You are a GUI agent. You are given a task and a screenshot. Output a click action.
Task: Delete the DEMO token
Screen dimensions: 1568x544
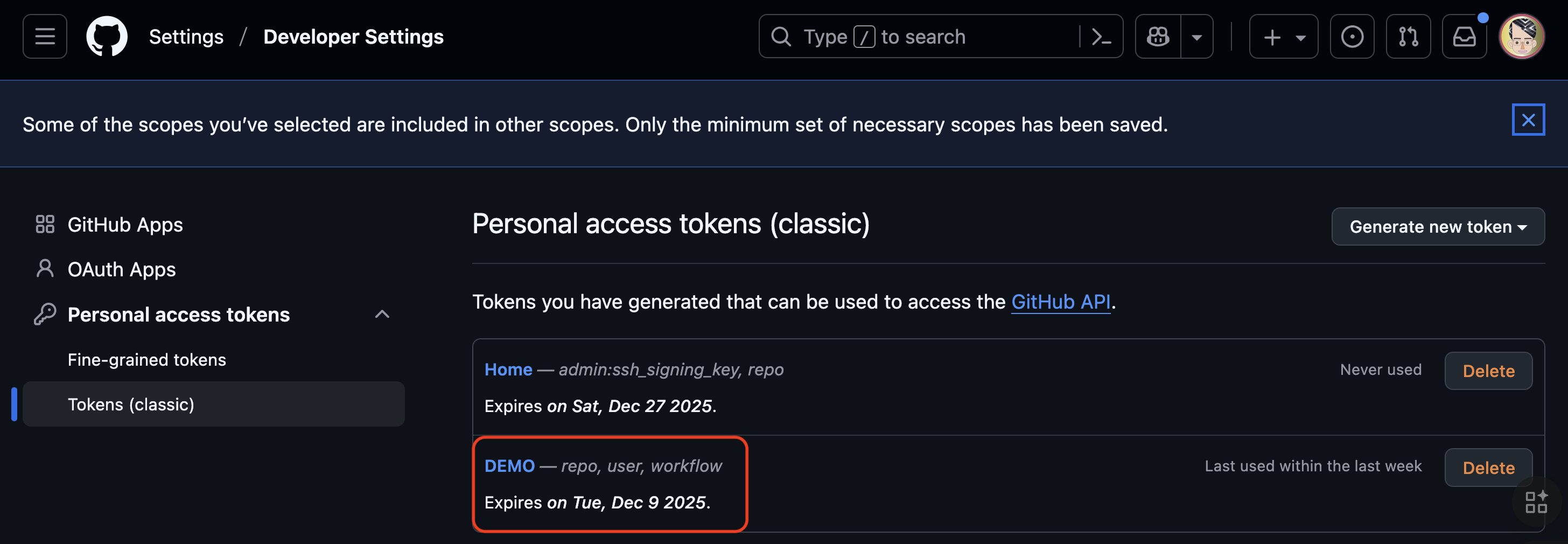point(1488,467)
